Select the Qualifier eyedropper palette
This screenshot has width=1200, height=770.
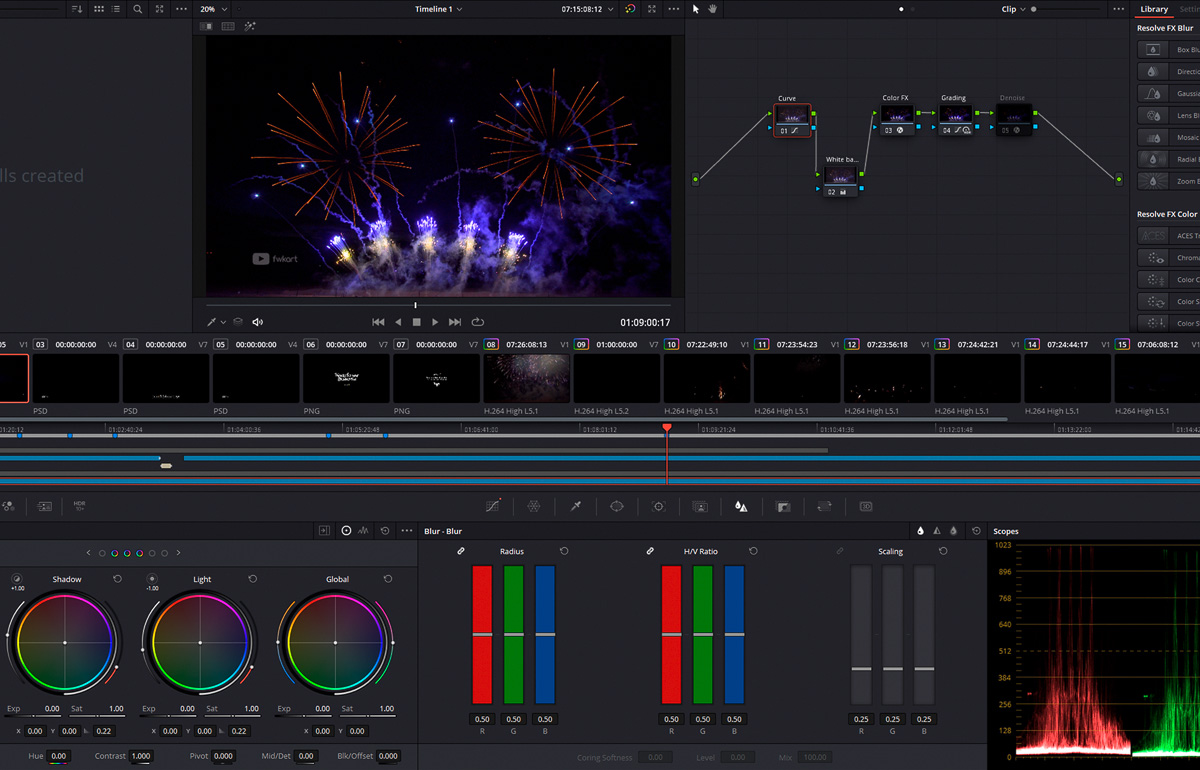tap(576, 507)
